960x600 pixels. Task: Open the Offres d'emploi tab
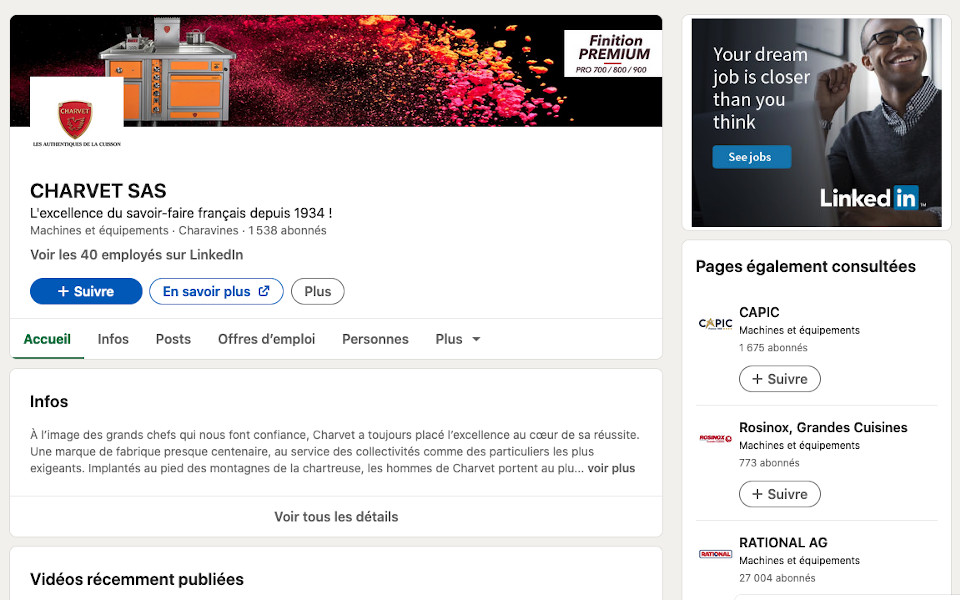[266, 339]
